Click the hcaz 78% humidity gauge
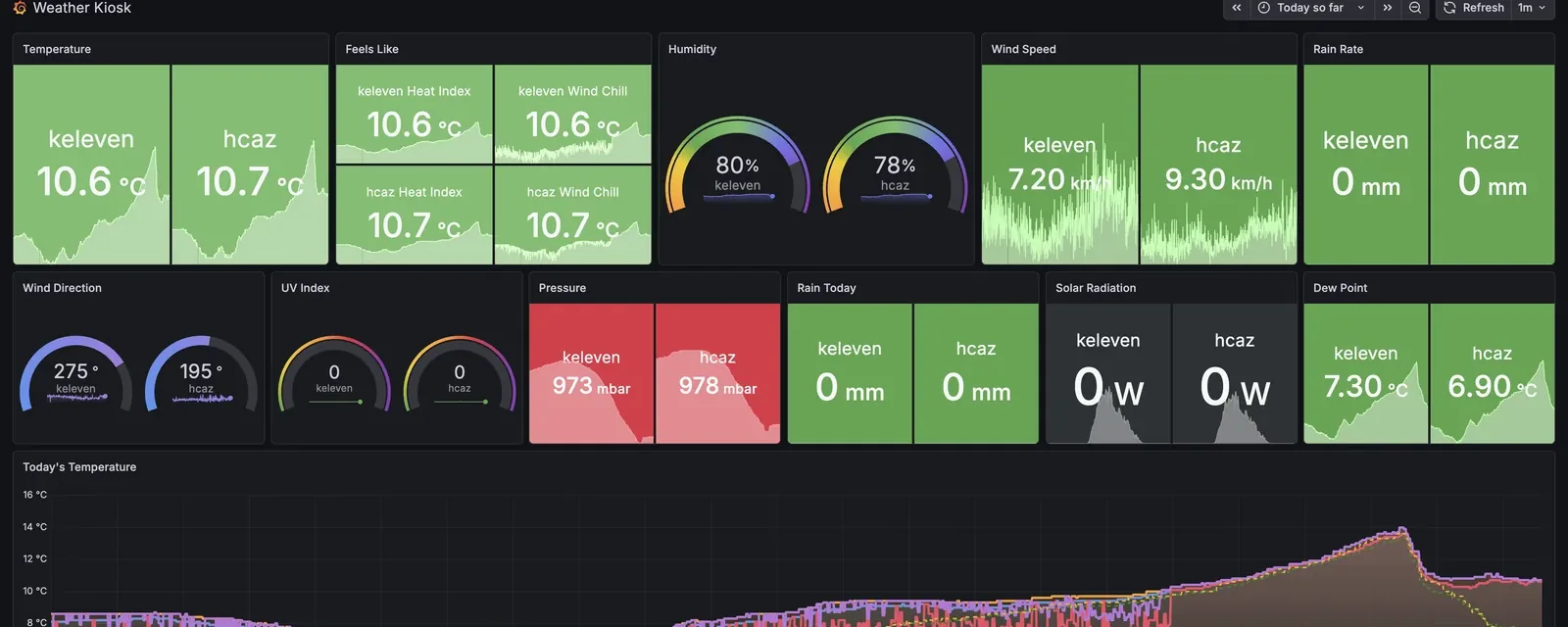This screenshot has width=1568, height=627. (x=895, y=165)
